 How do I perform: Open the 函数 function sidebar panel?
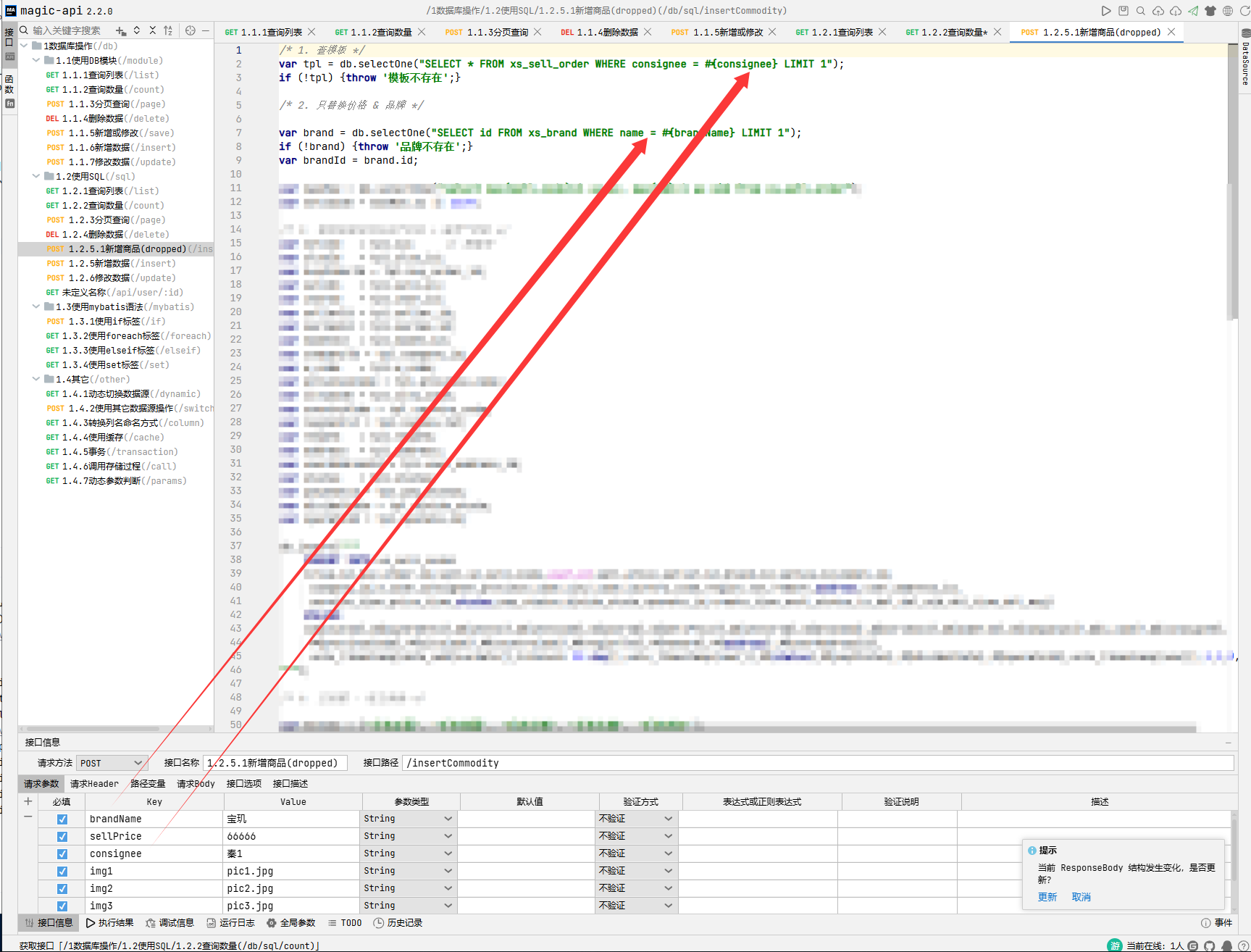coord(9,91)
